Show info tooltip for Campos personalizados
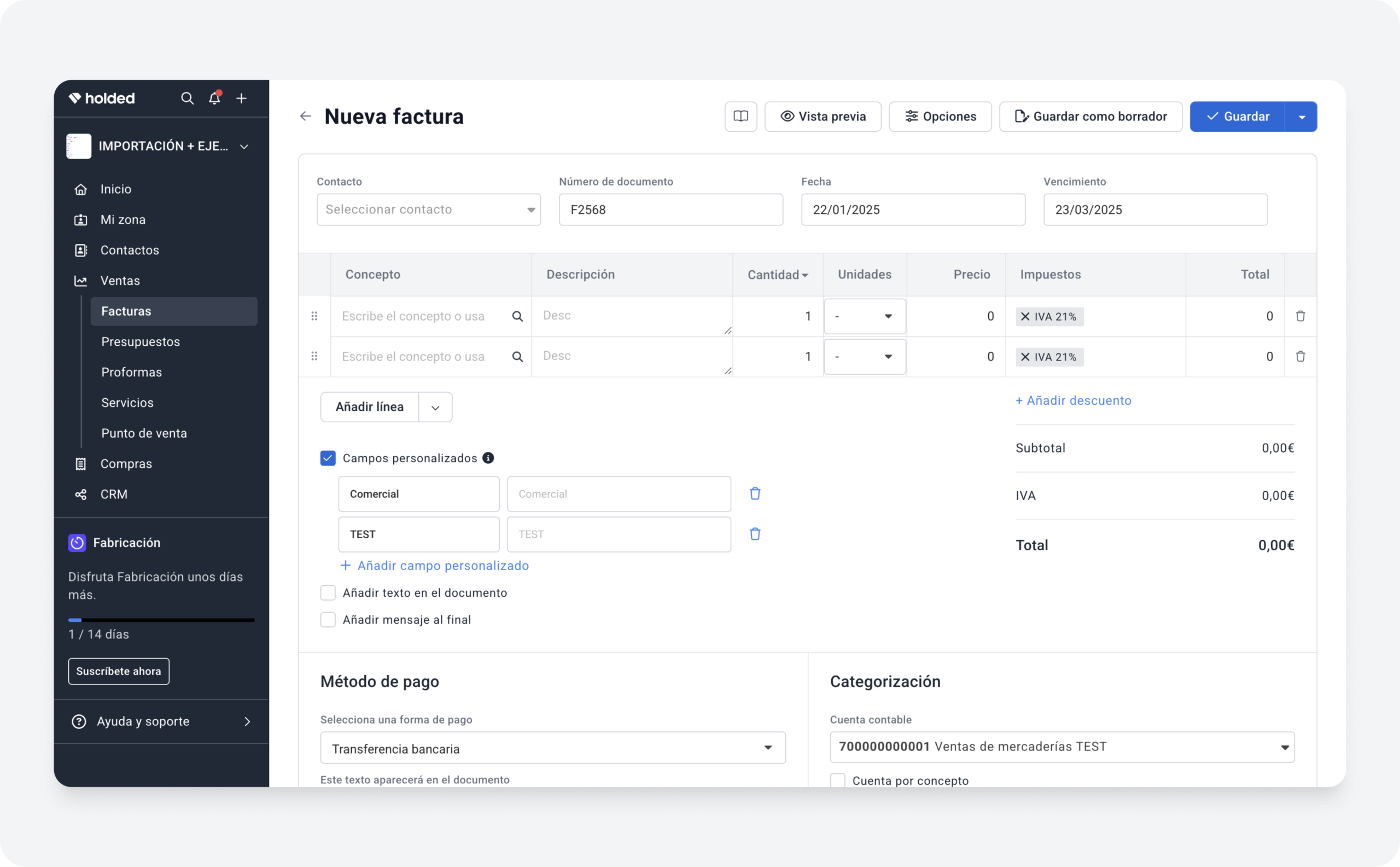Screen dimensions: 1400x867 [488, 458]
